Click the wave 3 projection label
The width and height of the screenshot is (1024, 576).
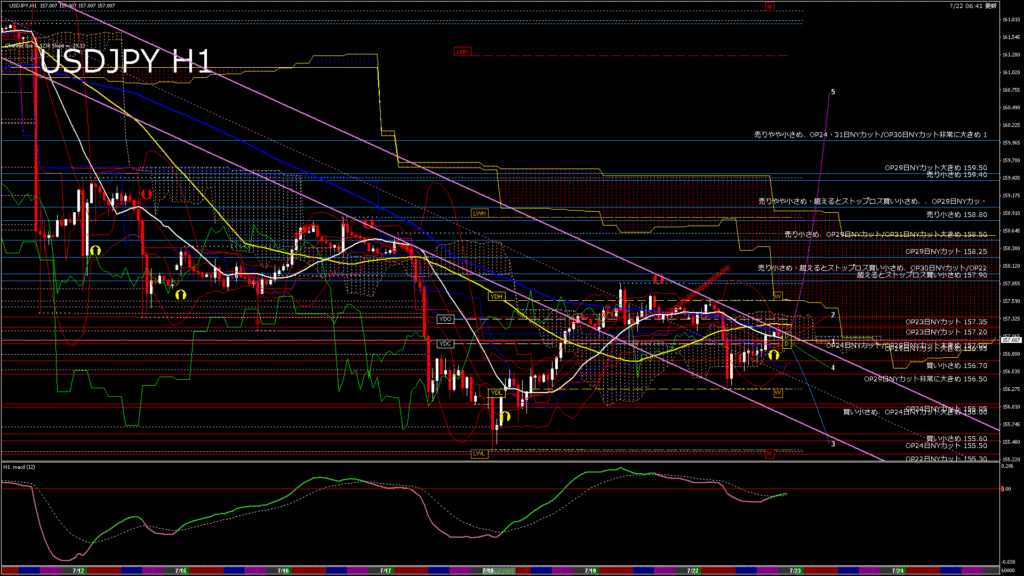click(833, 442)
